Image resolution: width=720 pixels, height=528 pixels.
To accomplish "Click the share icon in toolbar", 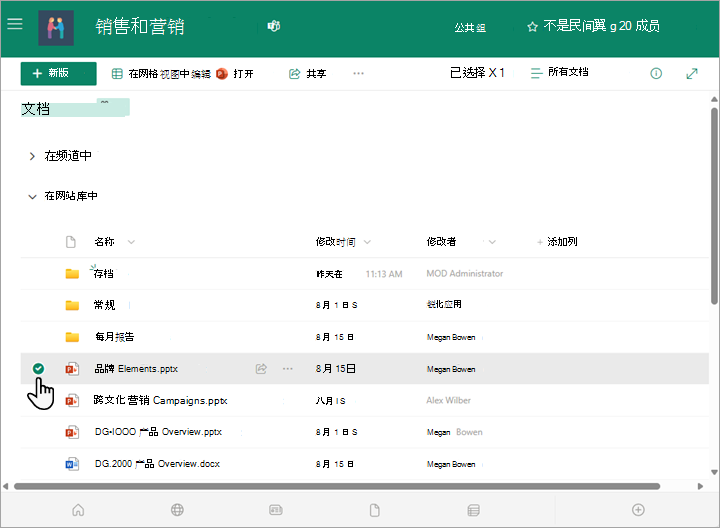I will pyautogui.click(x=294, y=73).
